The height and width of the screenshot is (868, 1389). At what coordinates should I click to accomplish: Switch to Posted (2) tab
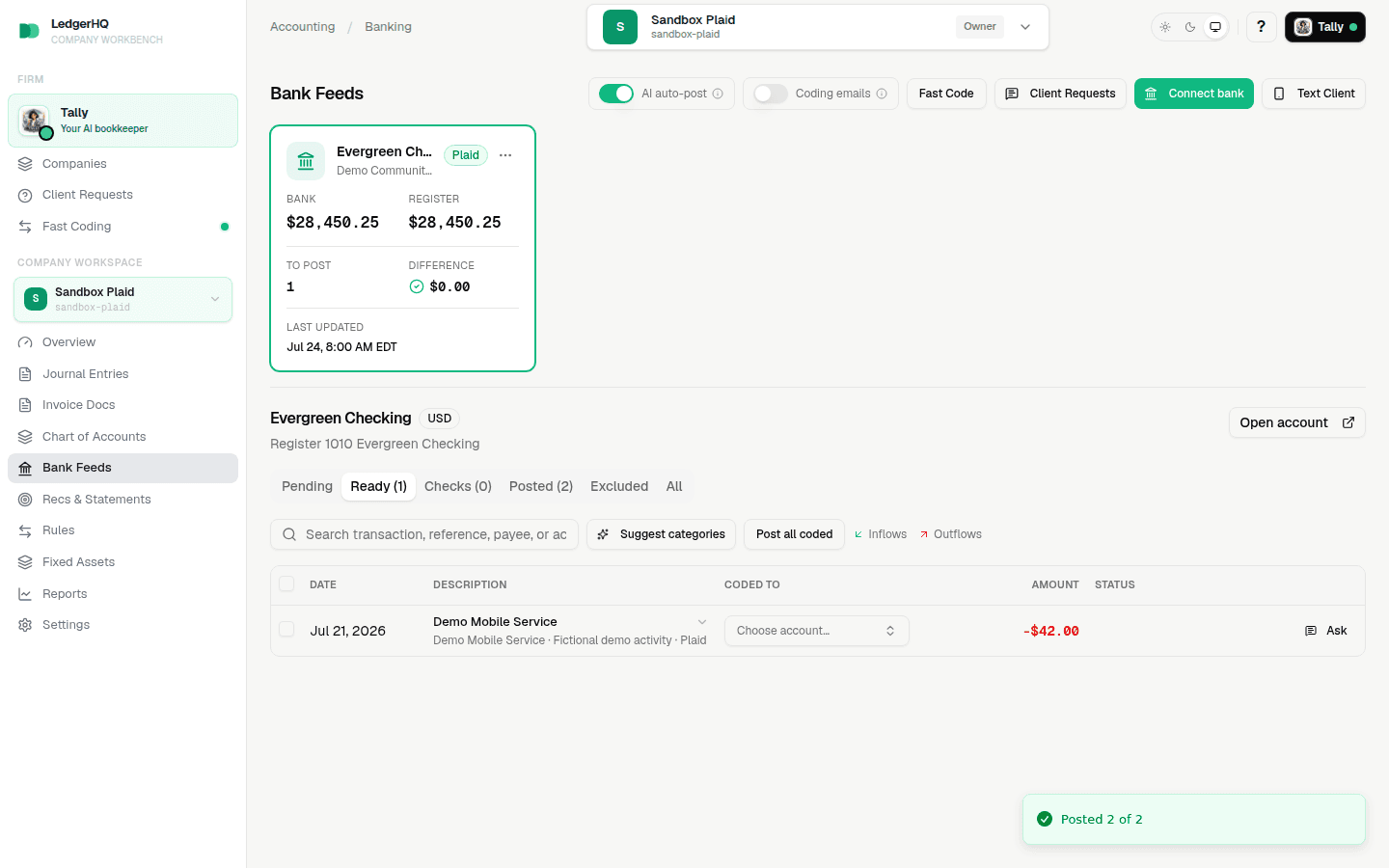[x=541, y=486]
